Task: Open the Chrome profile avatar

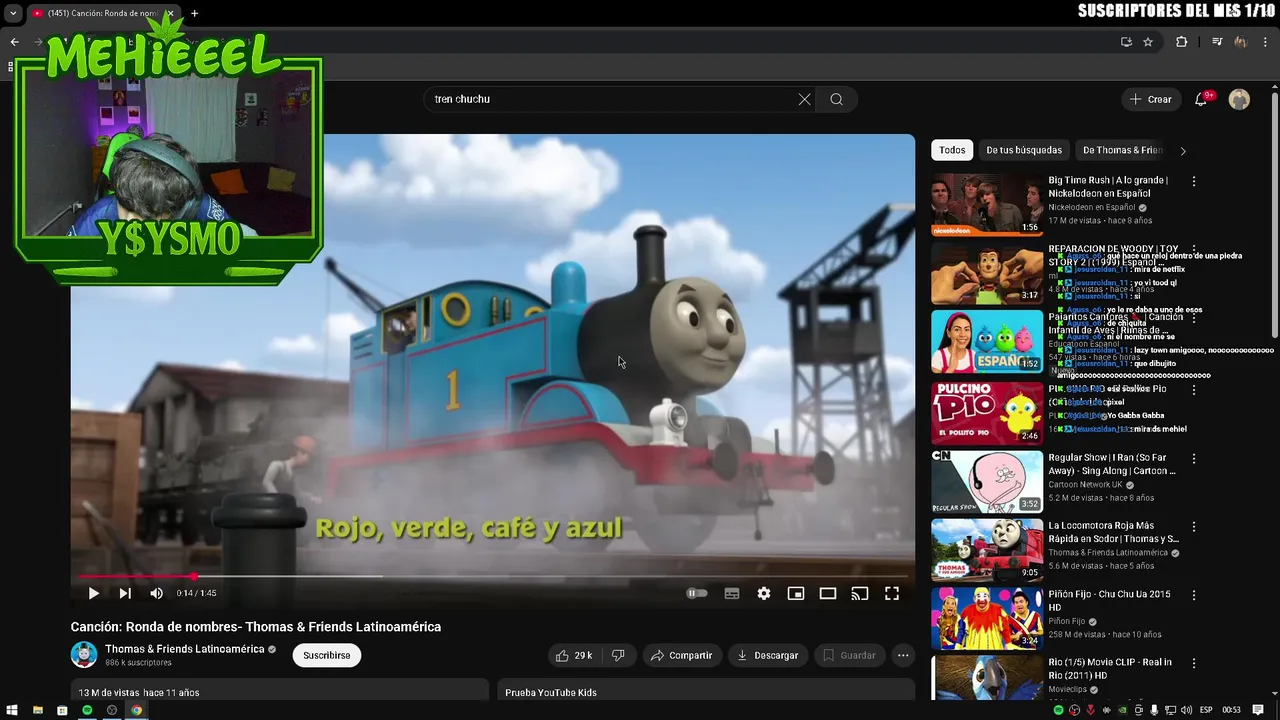Action: (x=1241, y=42)
